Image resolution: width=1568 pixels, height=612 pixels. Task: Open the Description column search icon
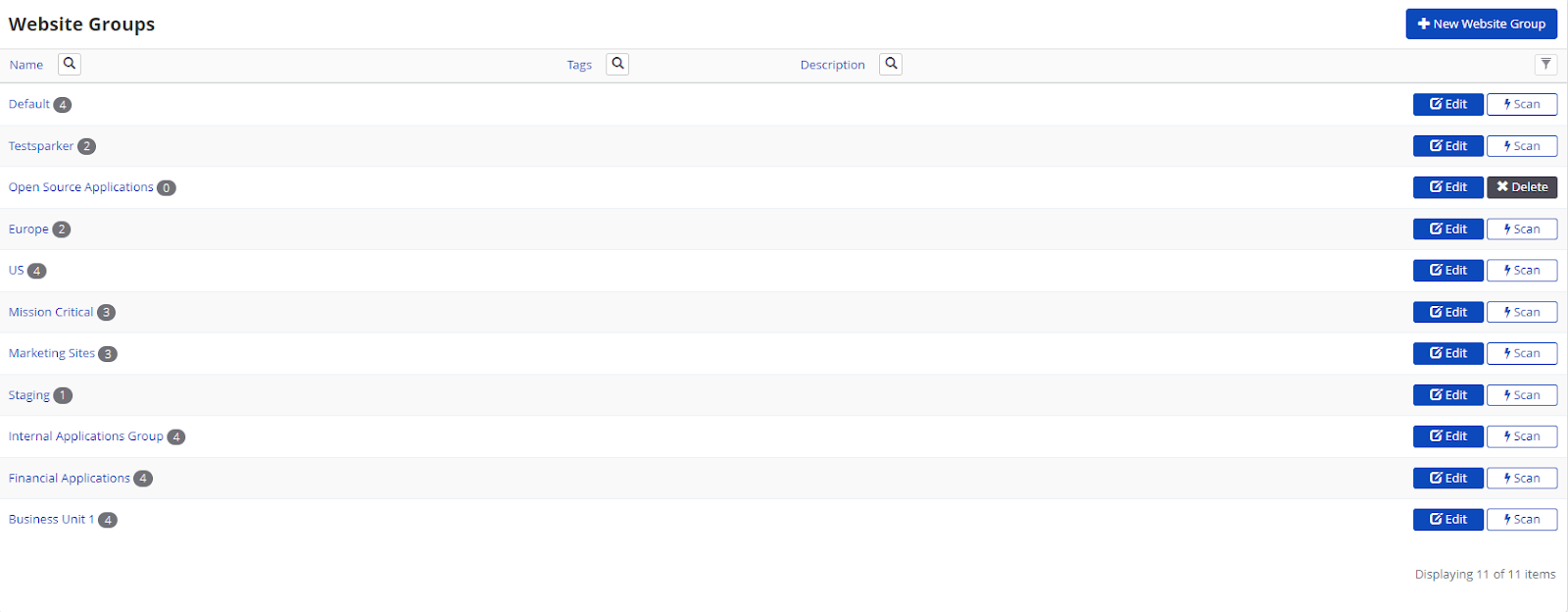891,64
